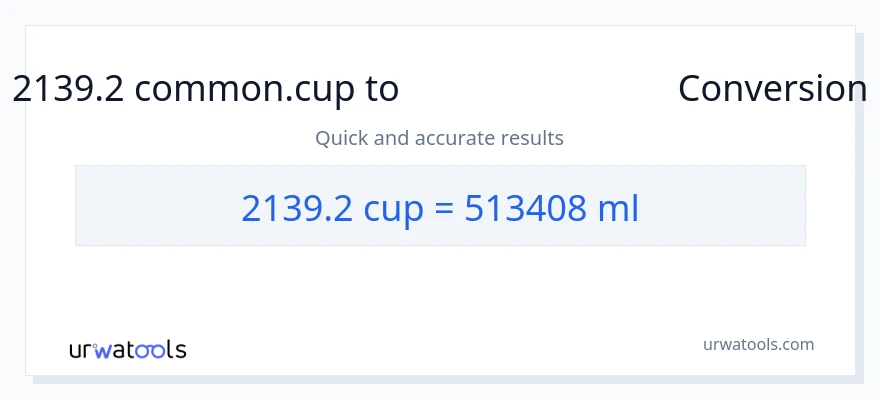
Task: Click the blue letter in the urwatools logo
Action: (x=103, y=351)
